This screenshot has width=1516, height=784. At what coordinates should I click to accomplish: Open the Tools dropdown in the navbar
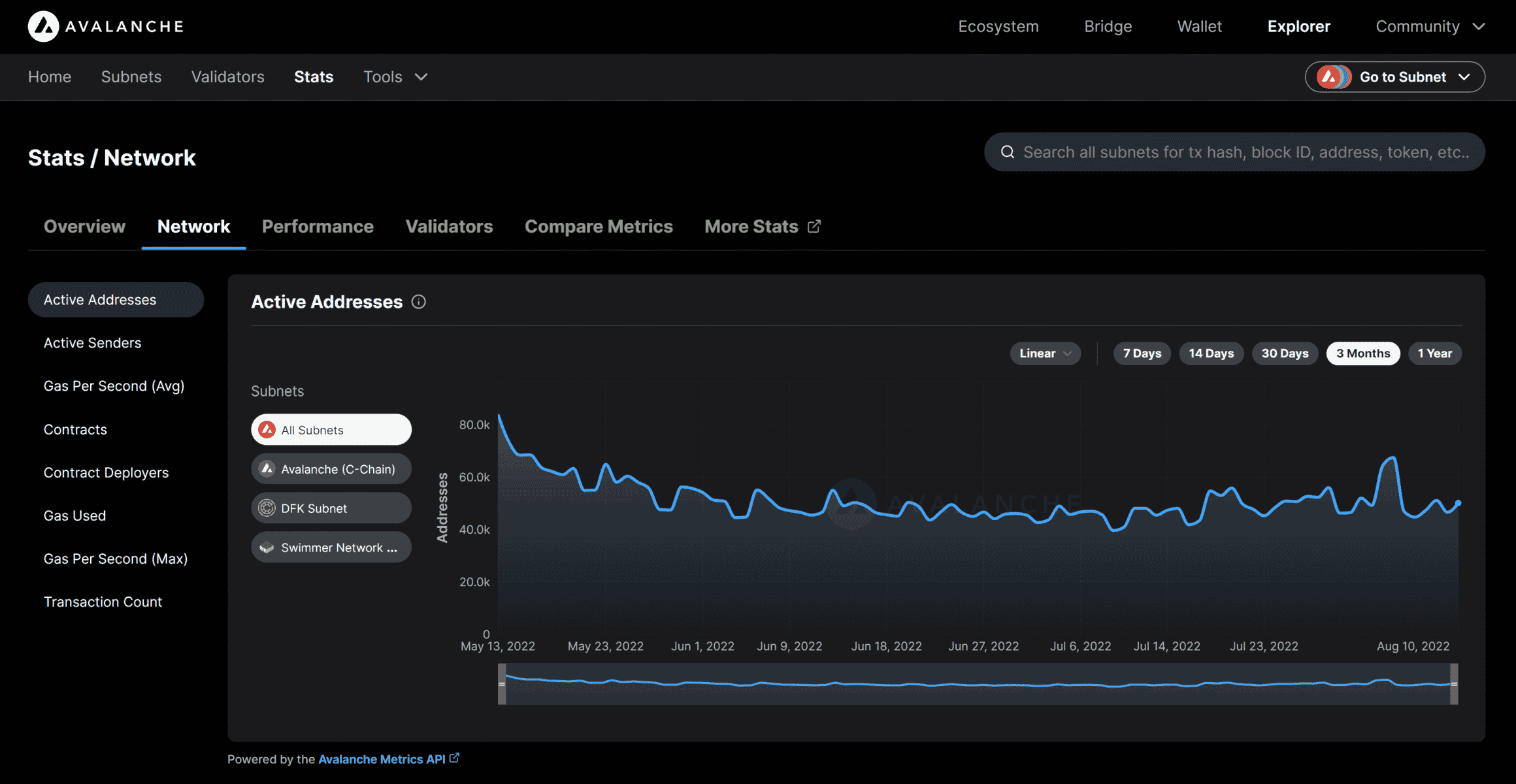395,77
